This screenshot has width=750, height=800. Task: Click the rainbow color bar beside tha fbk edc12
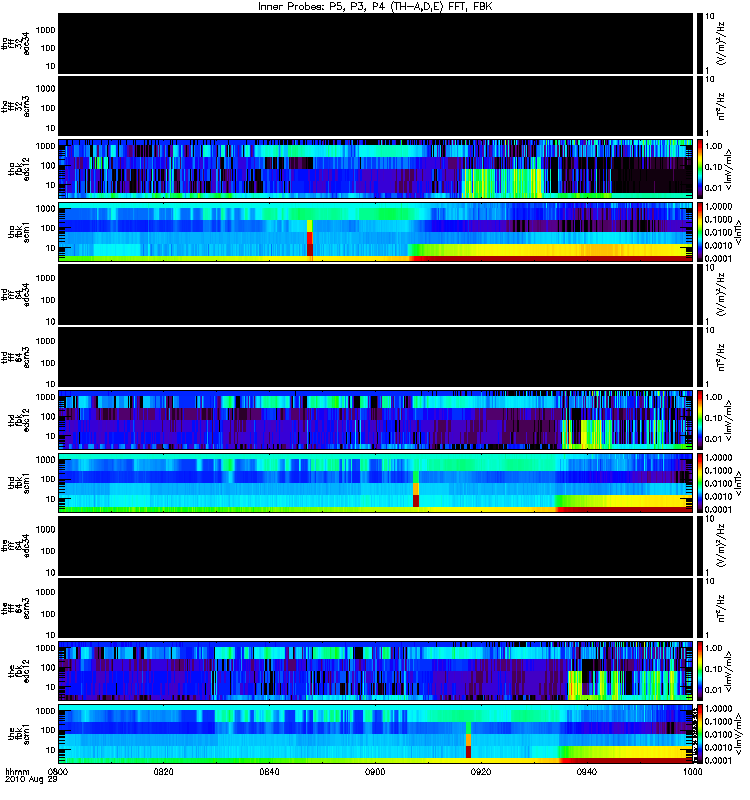coord(699,169)
